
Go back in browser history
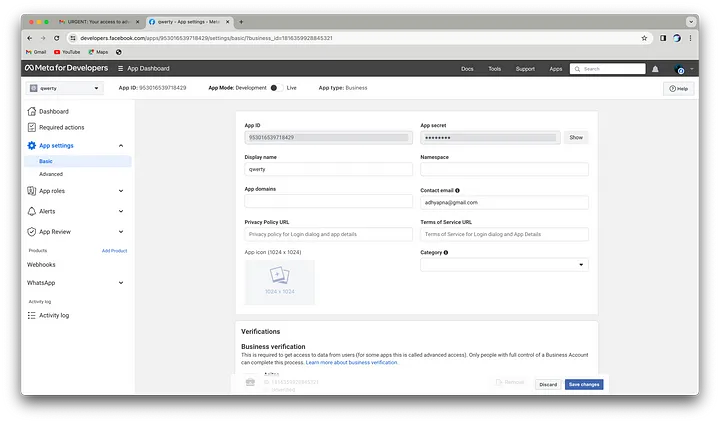pyautogui.click(x=29, y=38)
